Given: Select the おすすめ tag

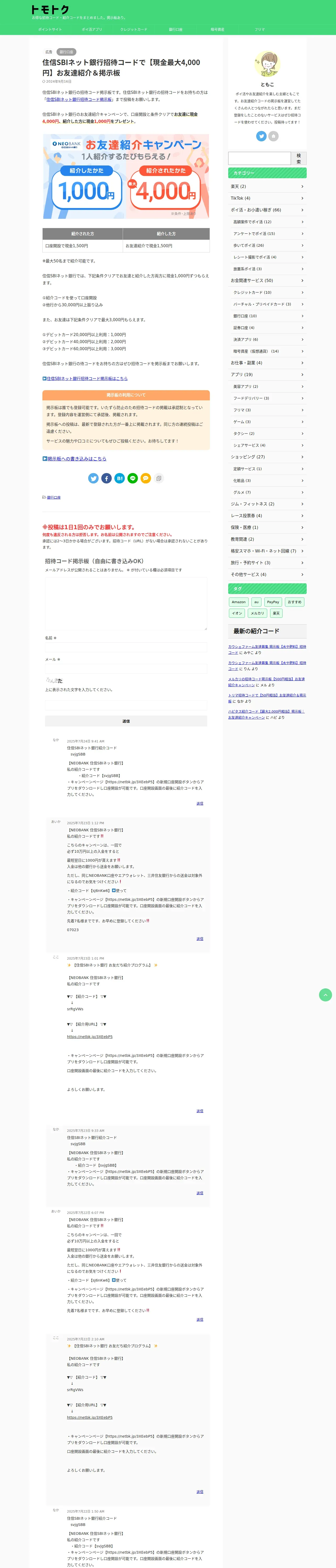Looking at the screenshot, I should point(295,602).
